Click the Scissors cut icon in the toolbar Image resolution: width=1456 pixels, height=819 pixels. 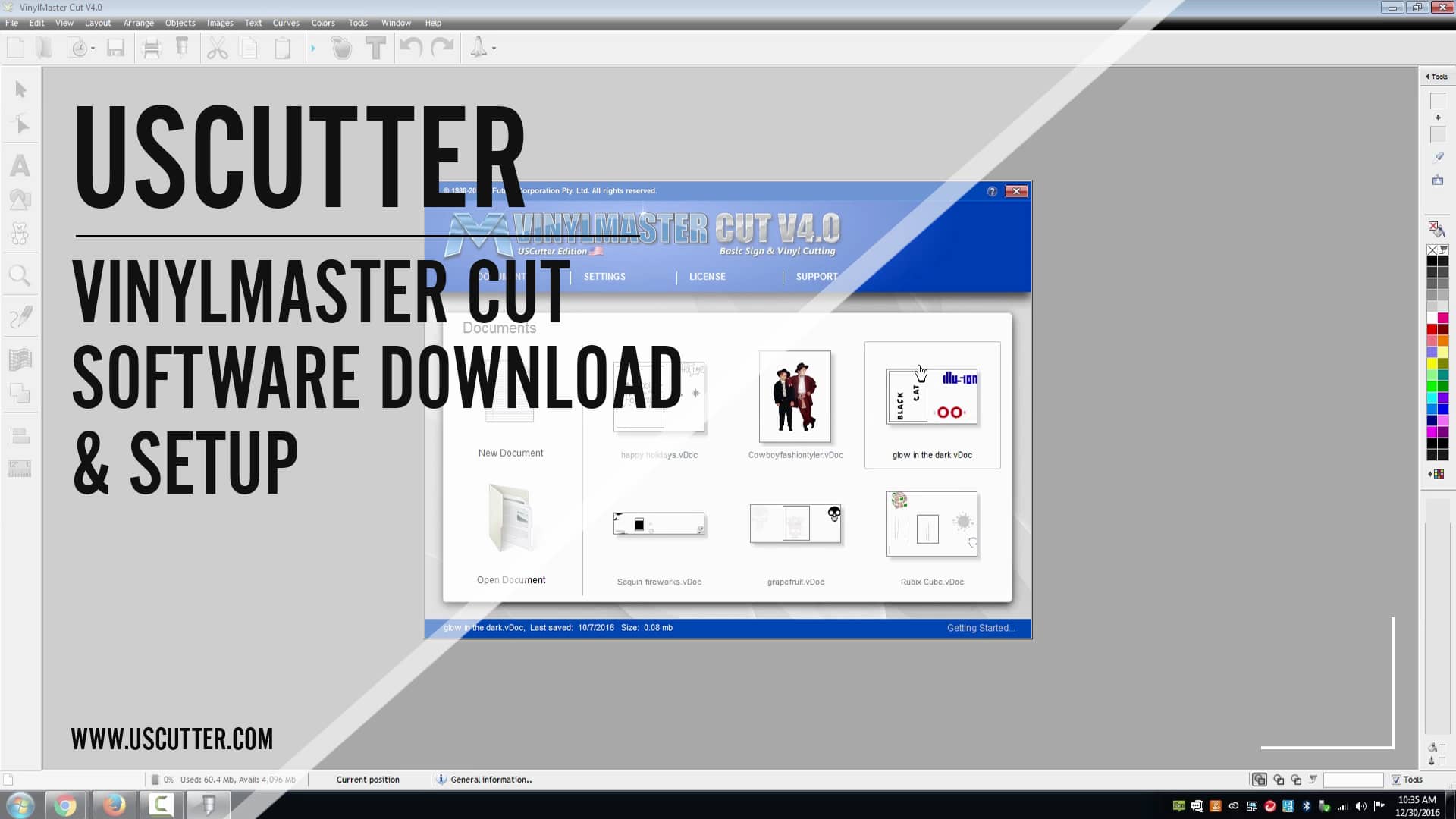pyautogui.click(x=218, y=48)
